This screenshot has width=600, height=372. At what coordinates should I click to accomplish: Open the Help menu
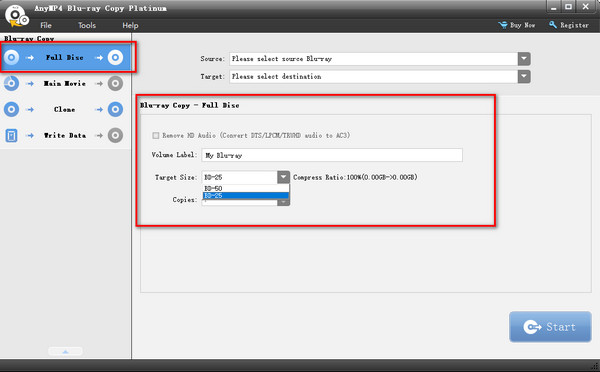click(x=130, y=25)
